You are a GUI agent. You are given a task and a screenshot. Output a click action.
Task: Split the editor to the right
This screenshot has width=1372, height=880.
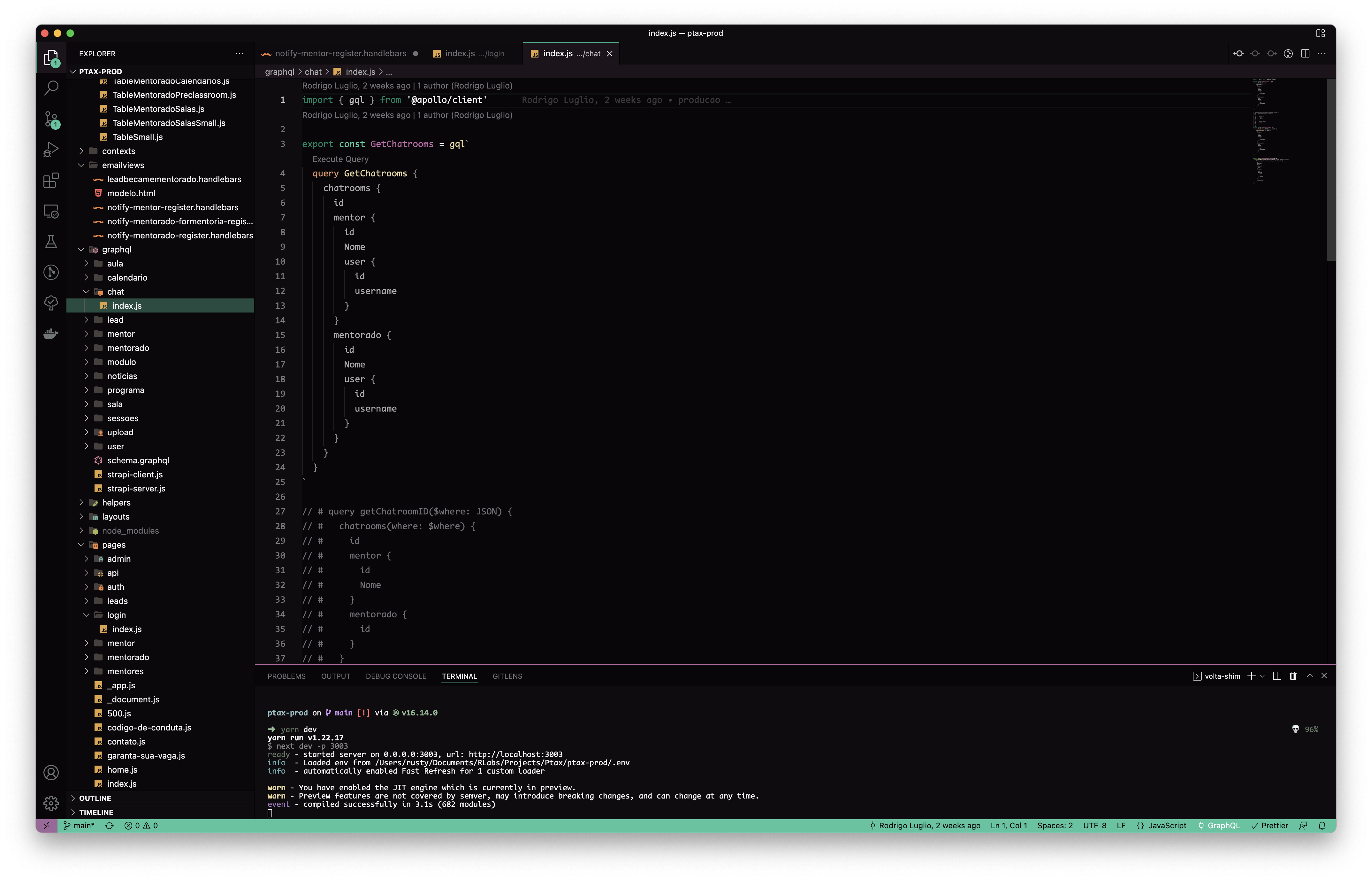(1305, 53)
